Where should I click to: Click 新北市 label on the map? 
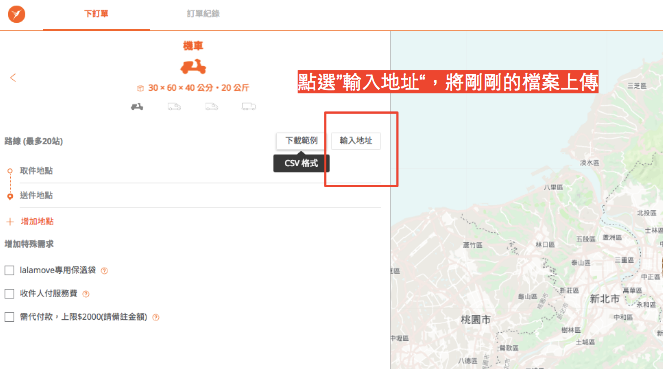coord(605,299)
